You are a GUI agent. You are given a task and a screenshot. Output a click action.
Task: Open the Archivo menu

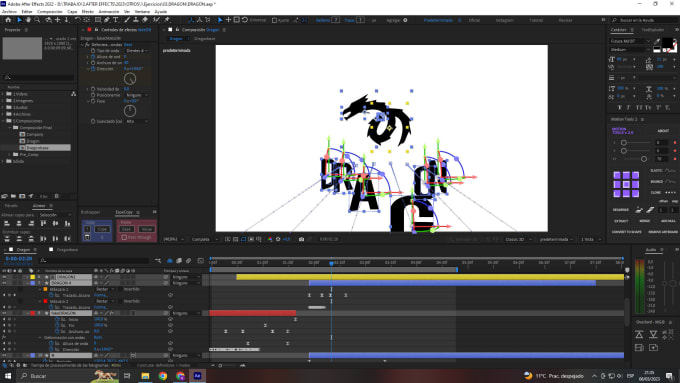point(9,12)
